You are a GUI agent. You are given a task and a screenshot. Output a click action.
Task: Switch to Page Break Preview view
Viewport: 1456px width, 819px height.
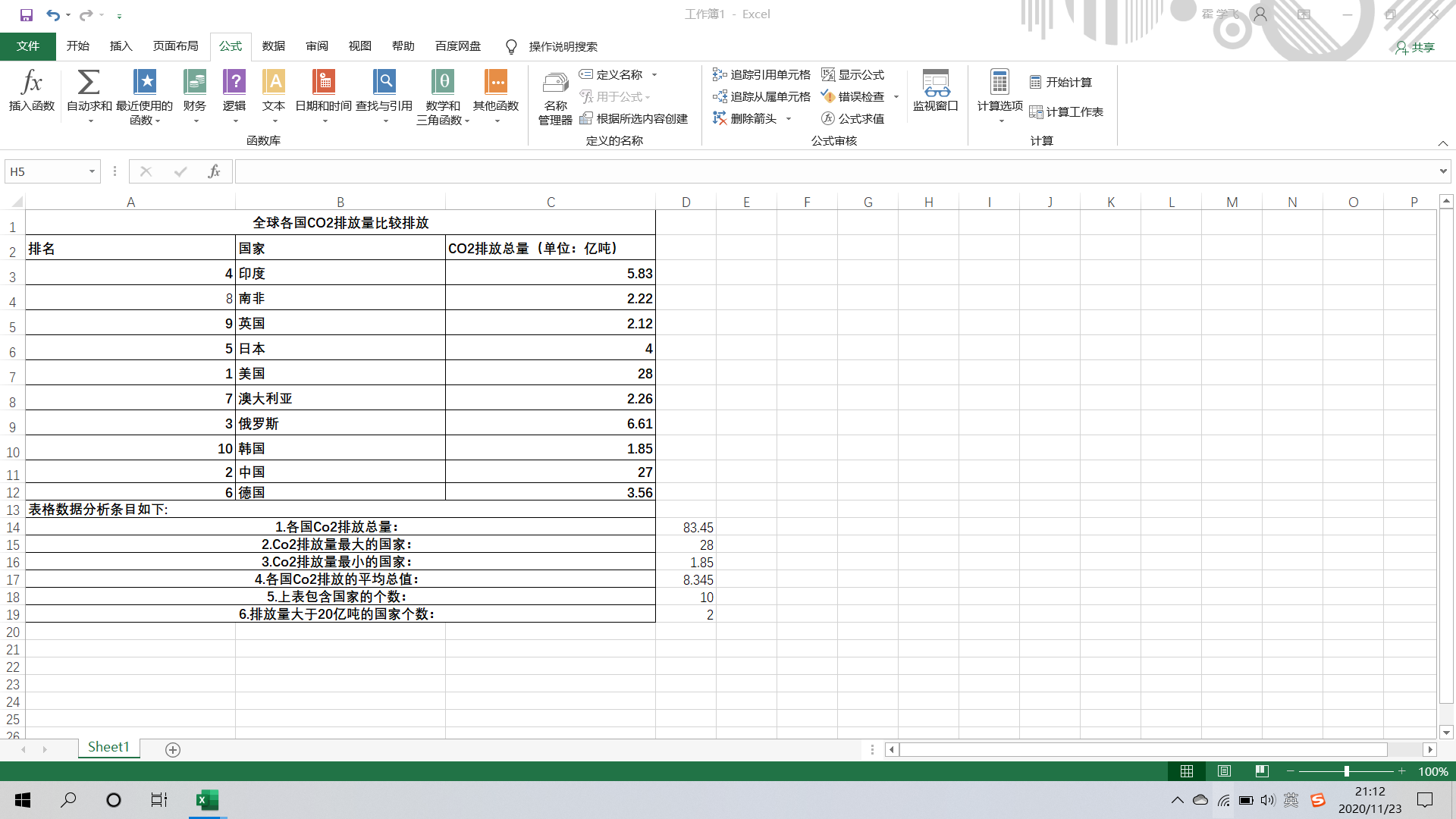tap(1262, 771)
